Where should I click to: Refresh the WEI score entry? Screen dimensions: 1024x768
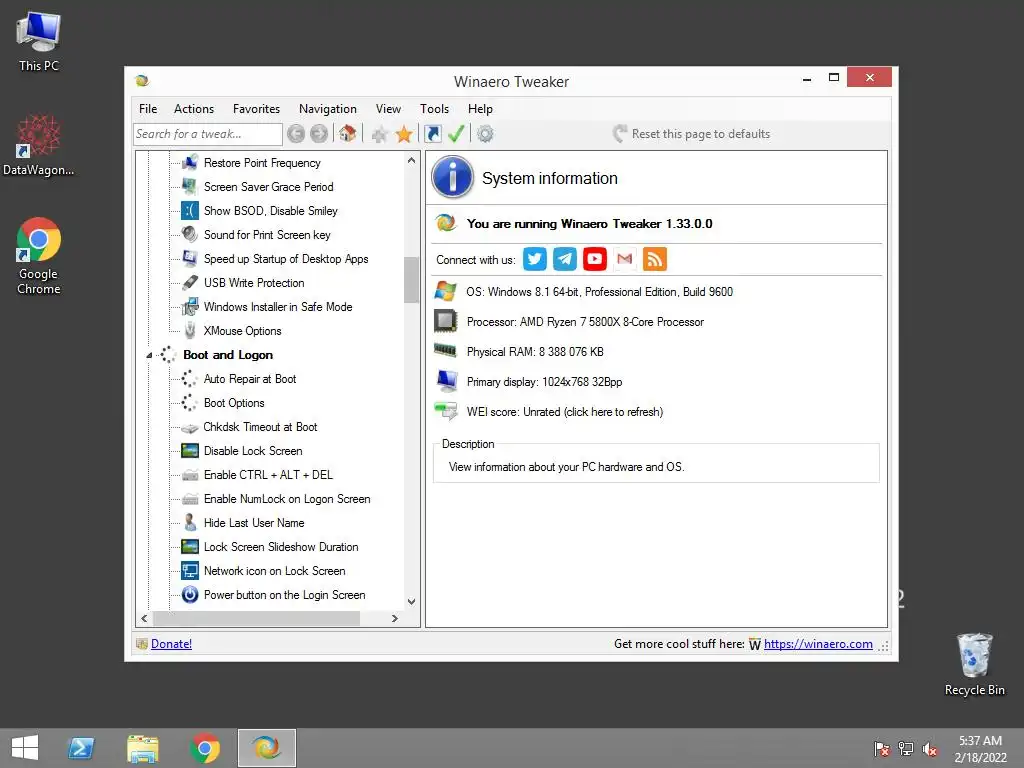(564, 412)
